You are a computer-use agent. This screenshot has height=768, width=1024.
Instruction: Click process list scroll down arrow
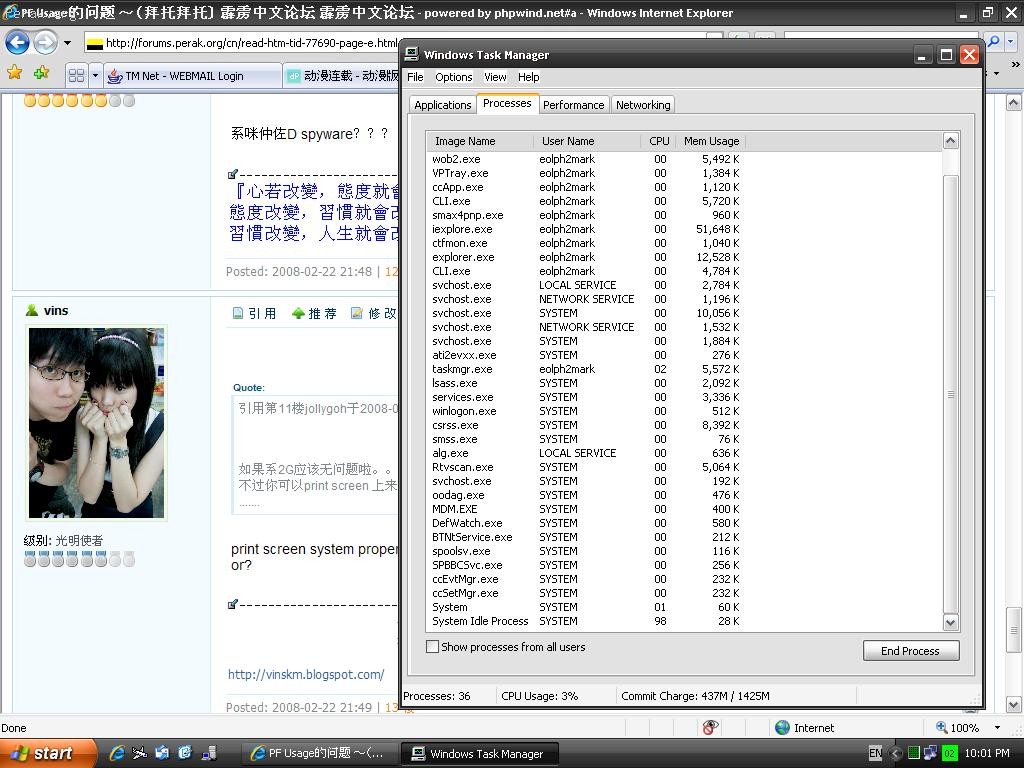tap(951, 622)
